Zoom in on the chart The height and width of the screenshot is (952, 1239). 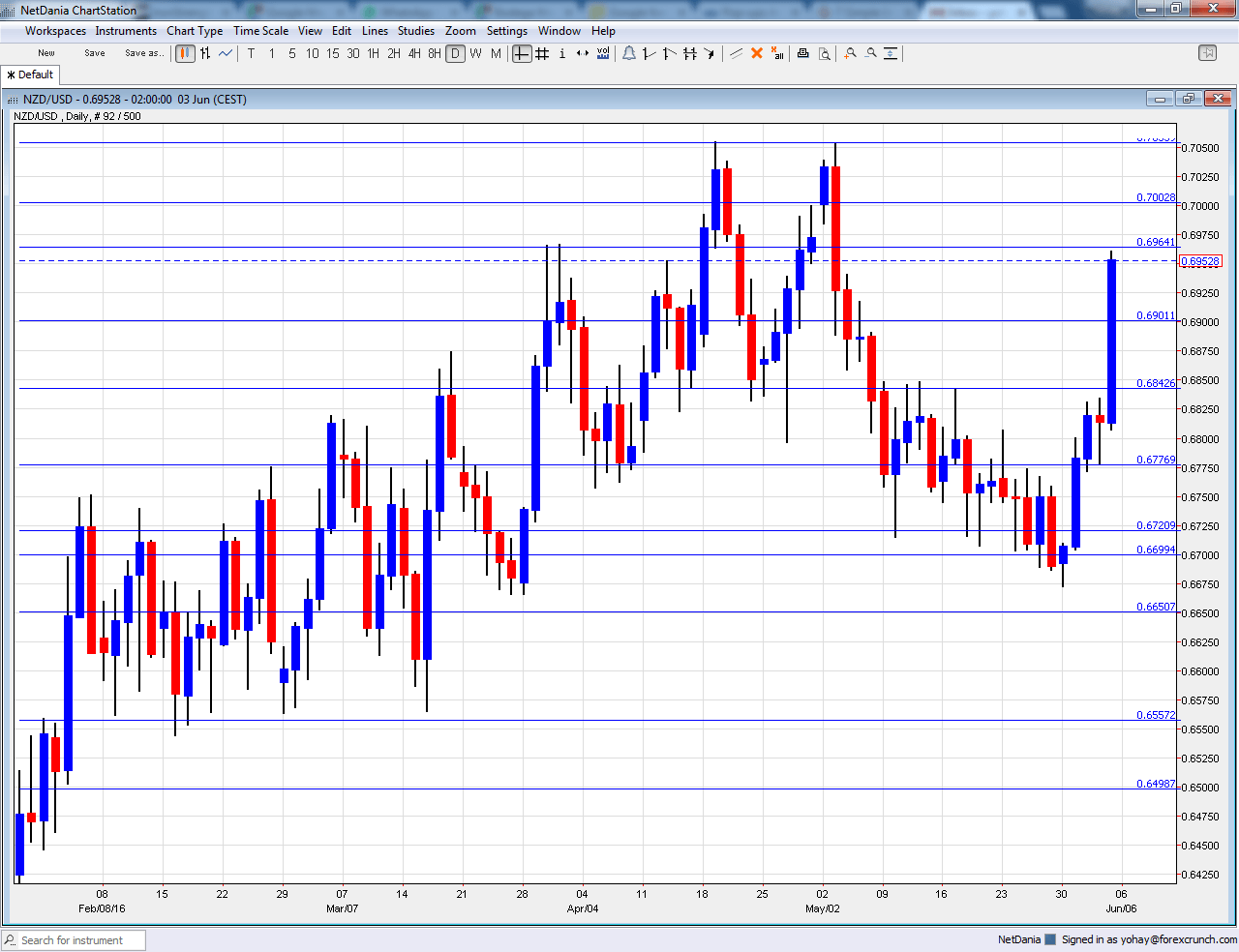(x=850, y=53)
